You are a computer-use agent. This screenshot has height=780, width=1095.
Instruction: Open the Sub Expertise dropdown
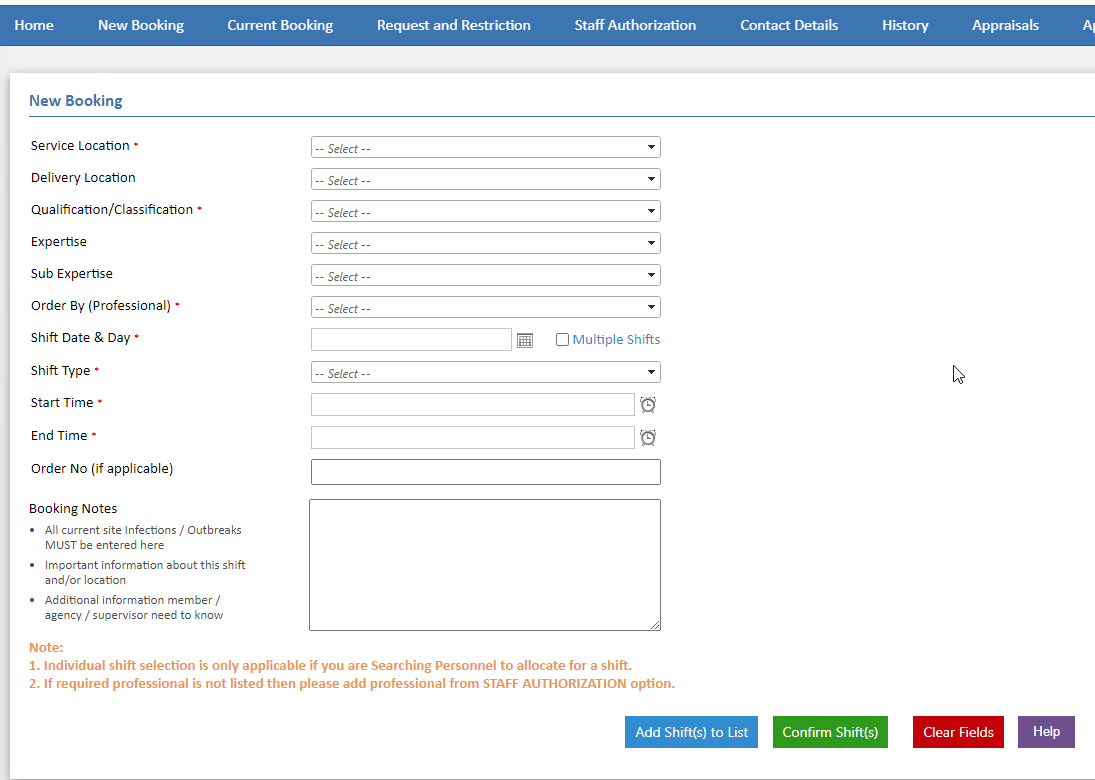485,275
